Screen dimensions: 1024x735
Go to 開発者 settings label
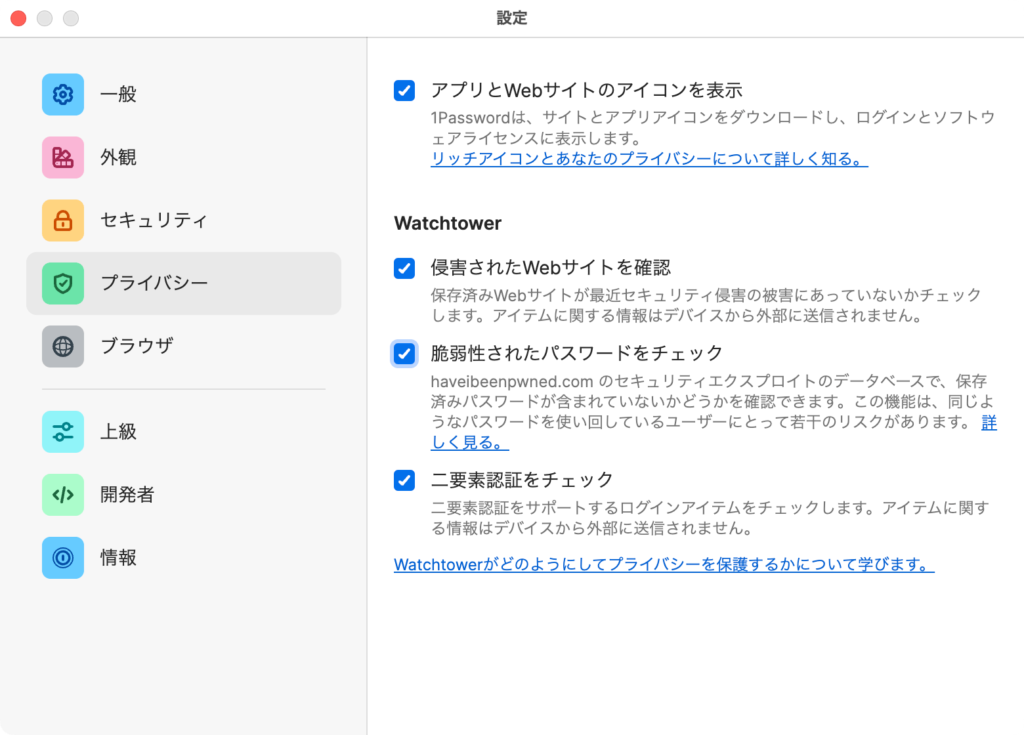127,495
